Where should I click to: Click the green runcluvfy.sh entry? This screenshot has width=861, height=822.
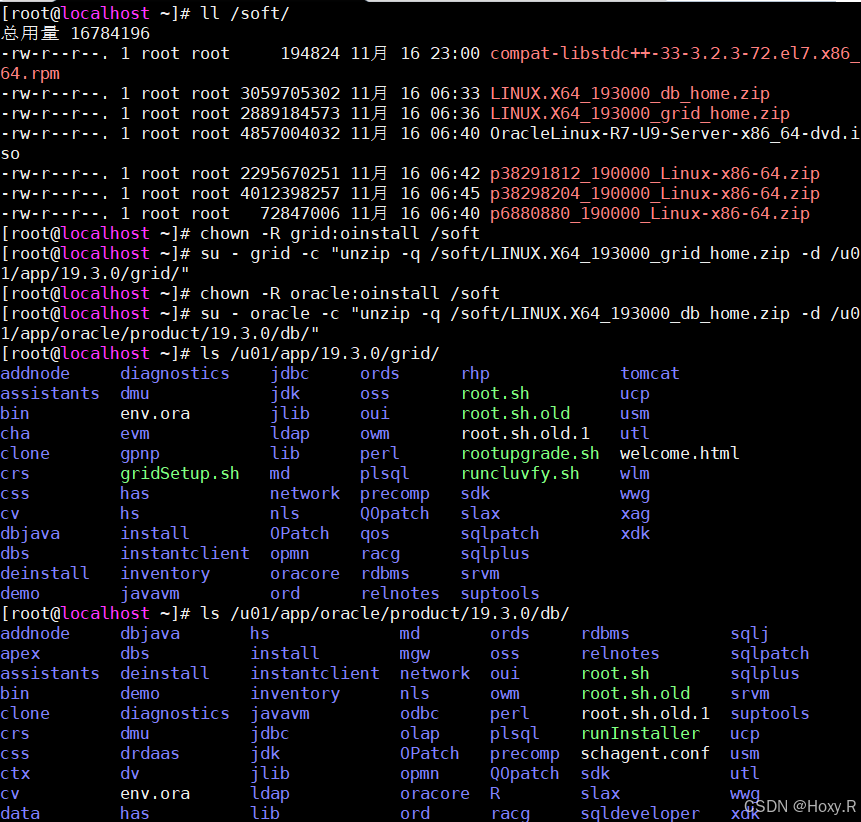click(521, 473)
